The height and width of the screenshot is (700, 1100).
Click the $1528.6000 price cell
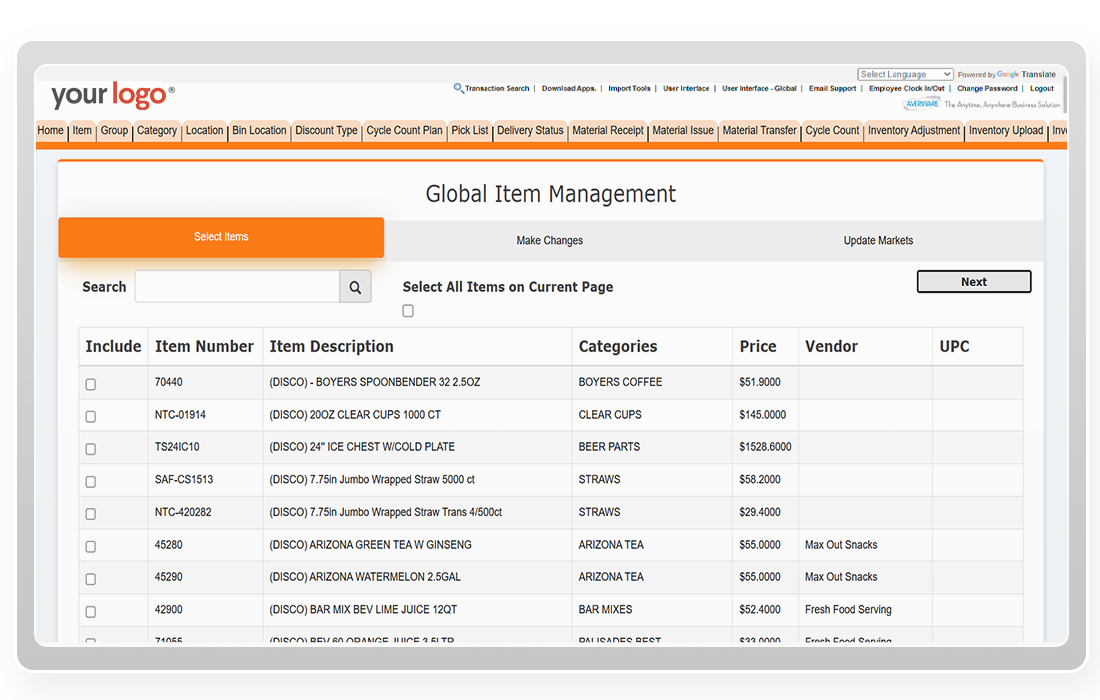pos(765,447)
